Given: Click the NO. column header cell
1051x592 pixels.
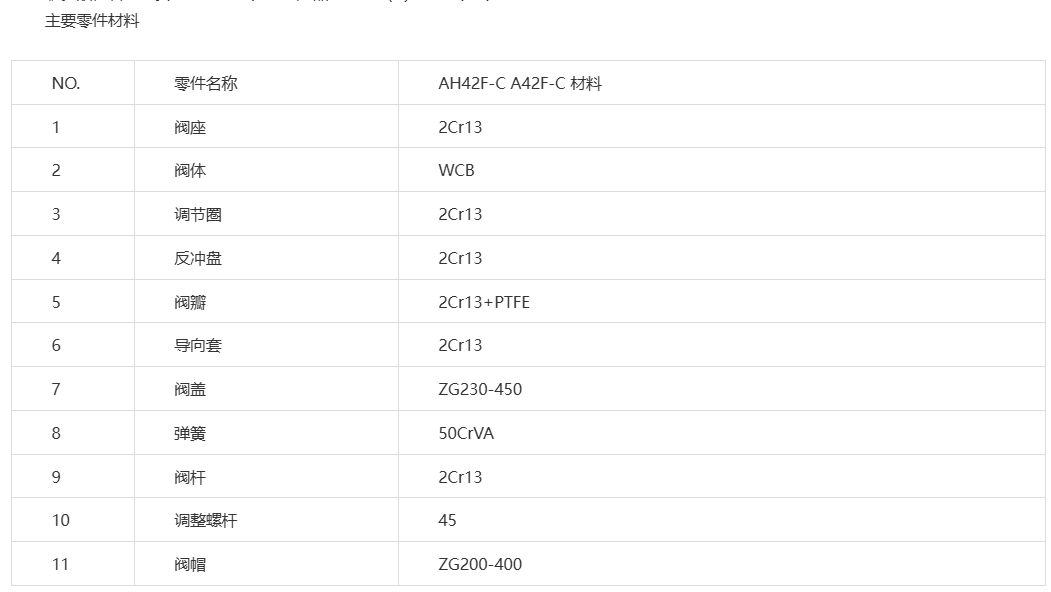Looking at the screenshot, I should pyautogui.click(x=72, y=83).
